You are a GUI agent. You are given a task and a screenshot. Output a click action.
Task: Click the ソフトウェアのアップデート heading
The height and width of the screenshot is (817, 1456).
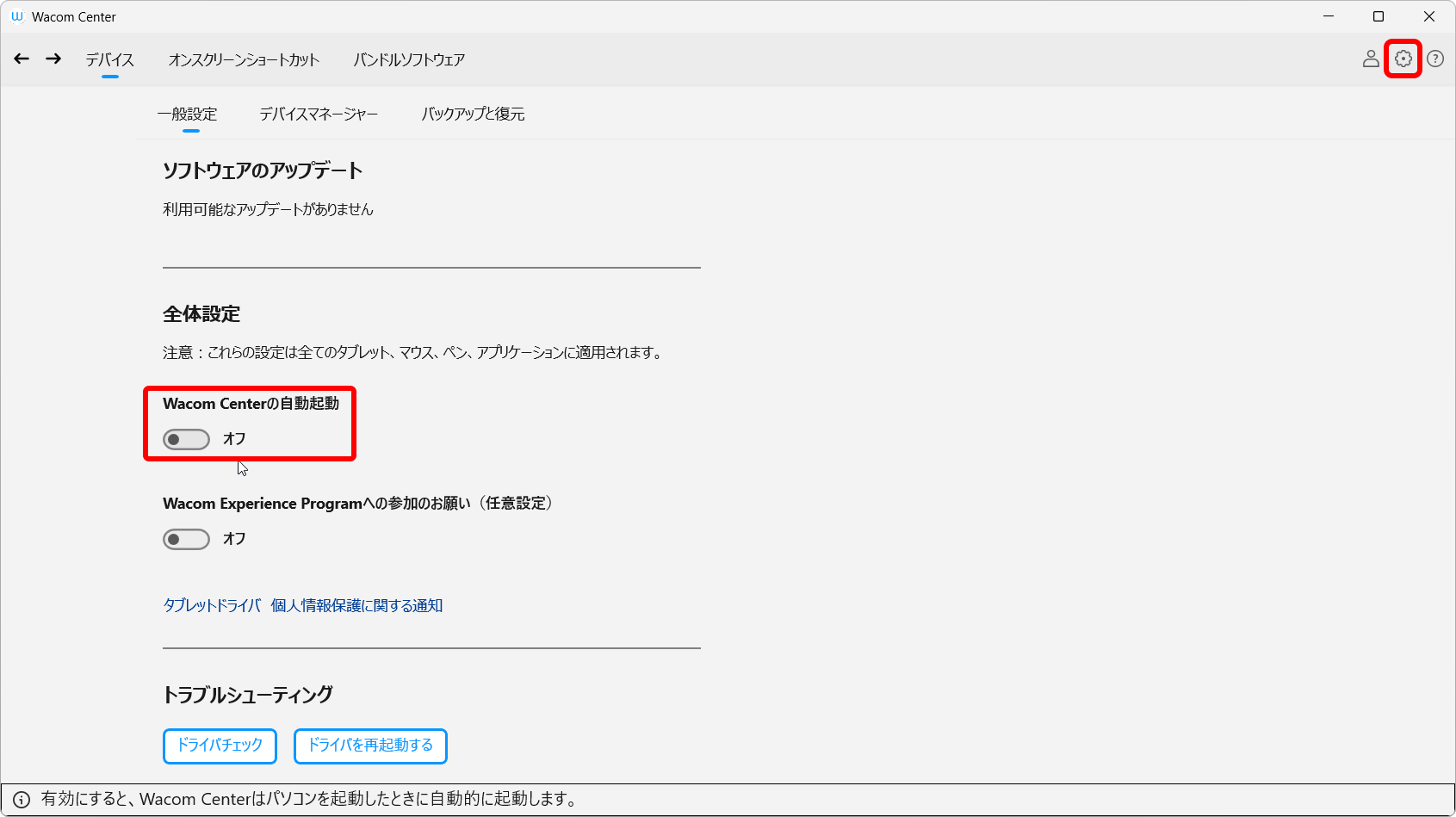(x=263, y=170)
